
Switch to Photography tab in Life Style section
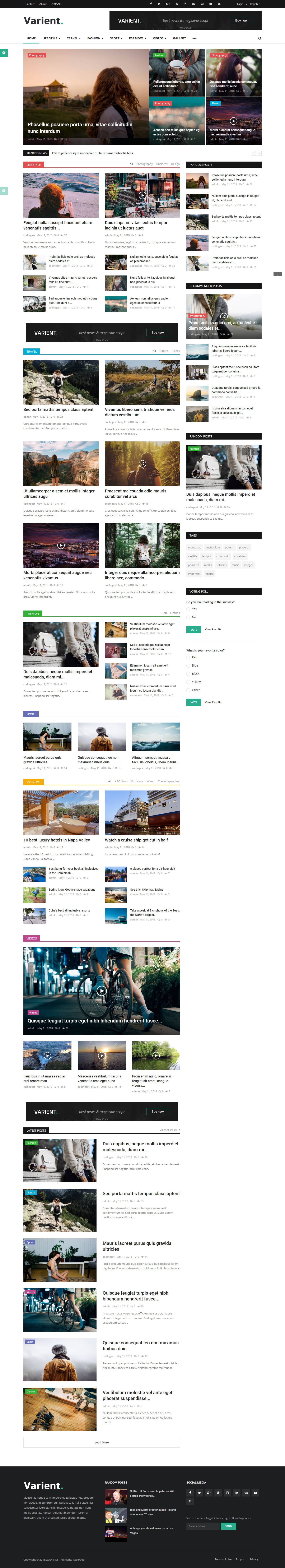(x=144, y=164)
